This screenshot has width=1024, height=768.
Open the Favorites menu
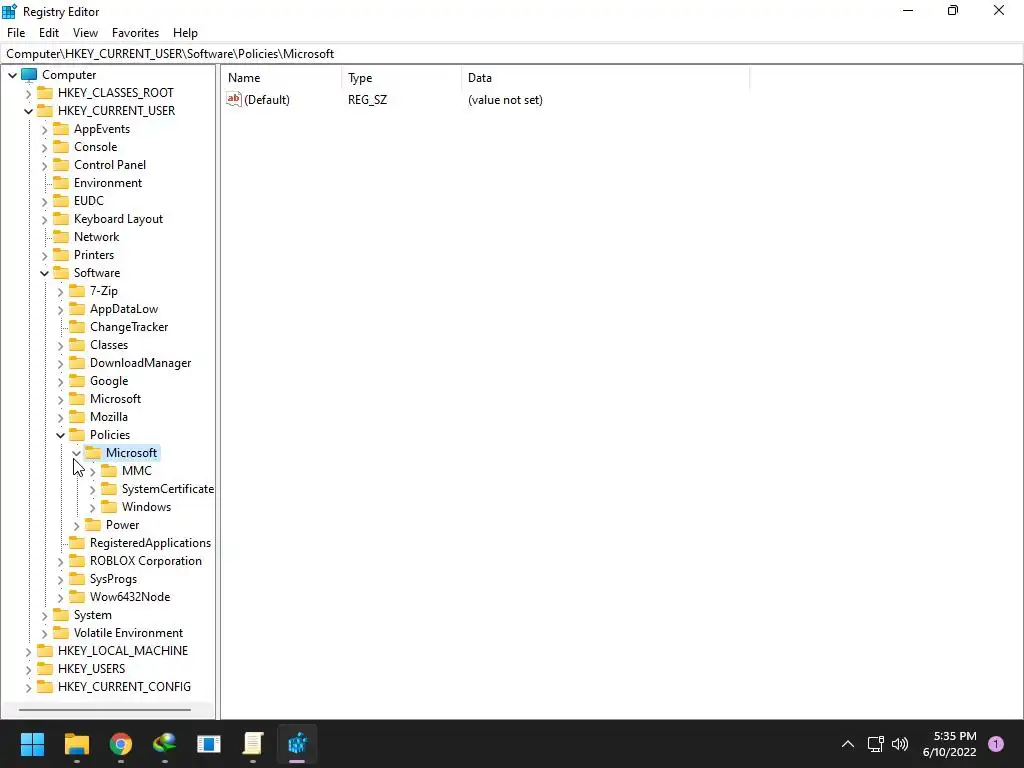click(x=135, y=33)
